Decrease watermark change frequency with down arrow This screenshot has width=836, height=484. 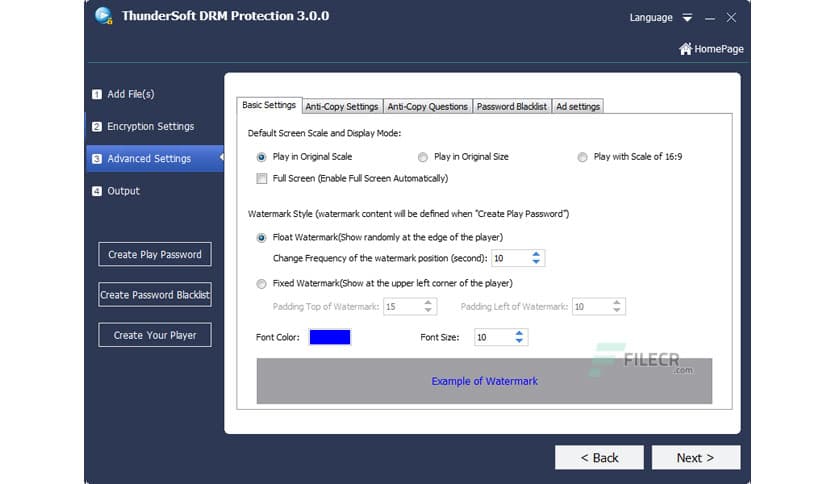point(536,262)
